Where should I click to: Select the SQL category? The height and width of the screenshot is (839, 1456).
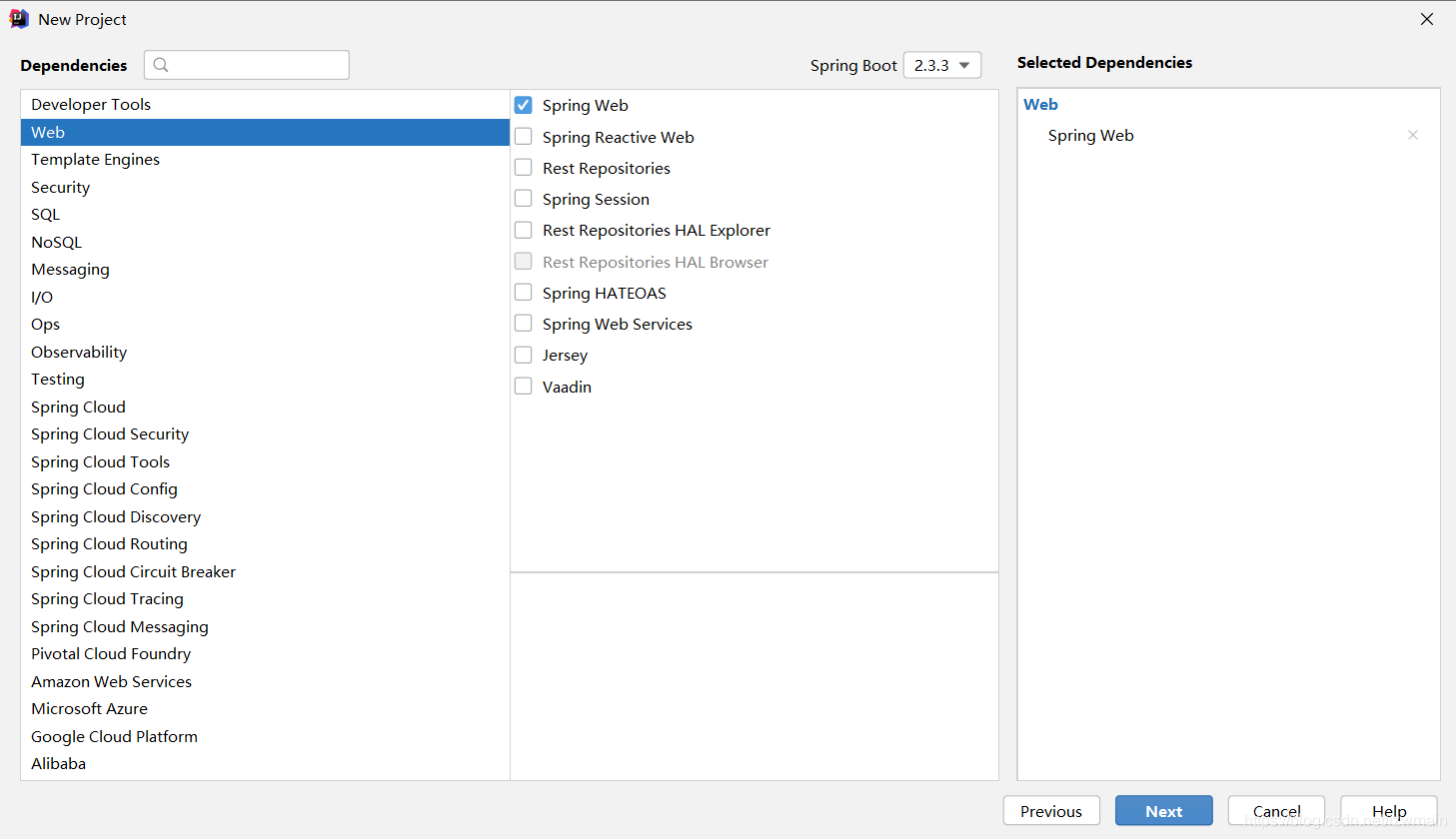pyautogui.click(x=265, y=214)
